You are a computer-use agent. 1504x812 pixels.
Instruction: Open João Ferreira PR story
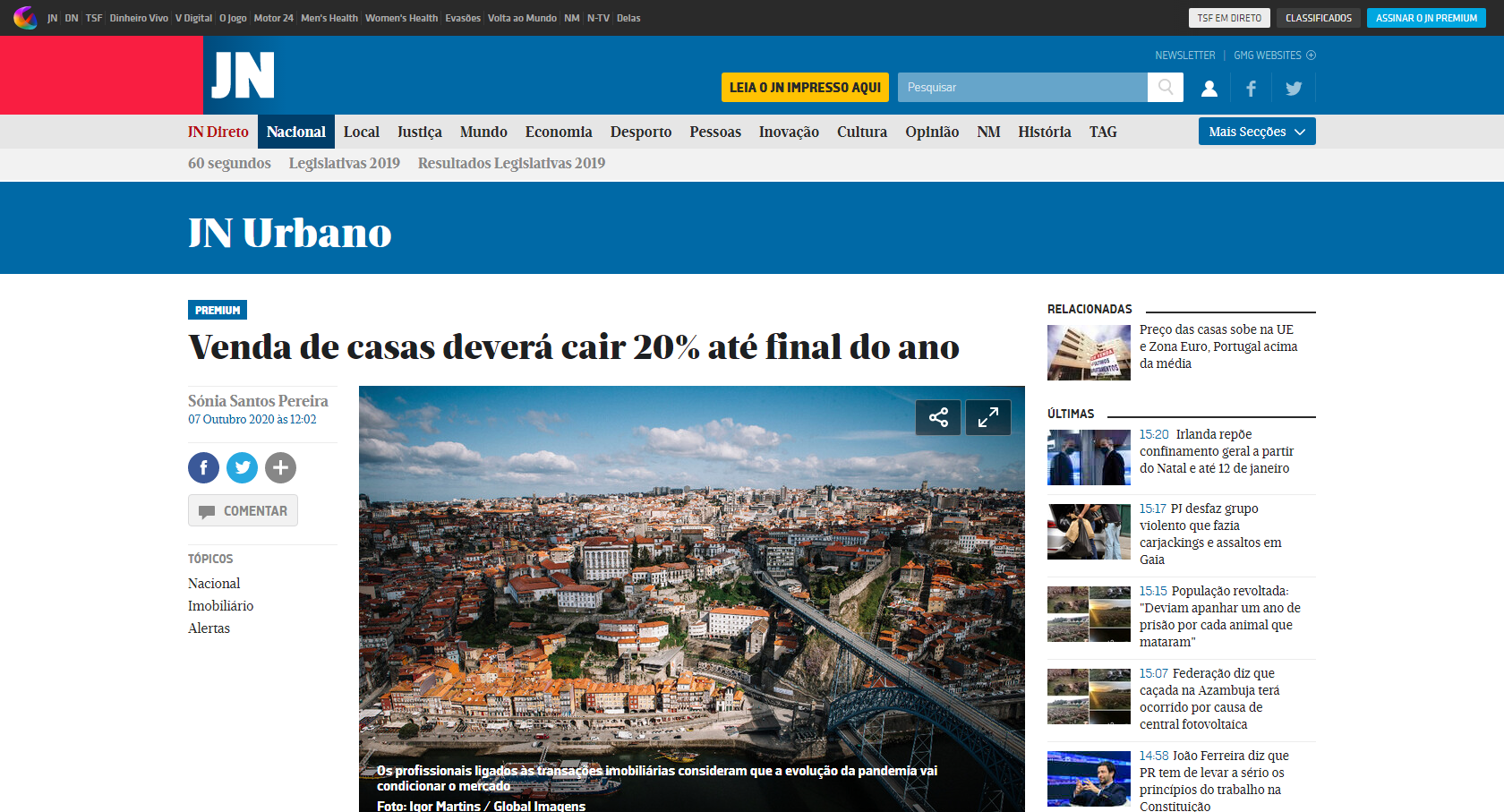pyautogui.click(x=1214, y=781)
